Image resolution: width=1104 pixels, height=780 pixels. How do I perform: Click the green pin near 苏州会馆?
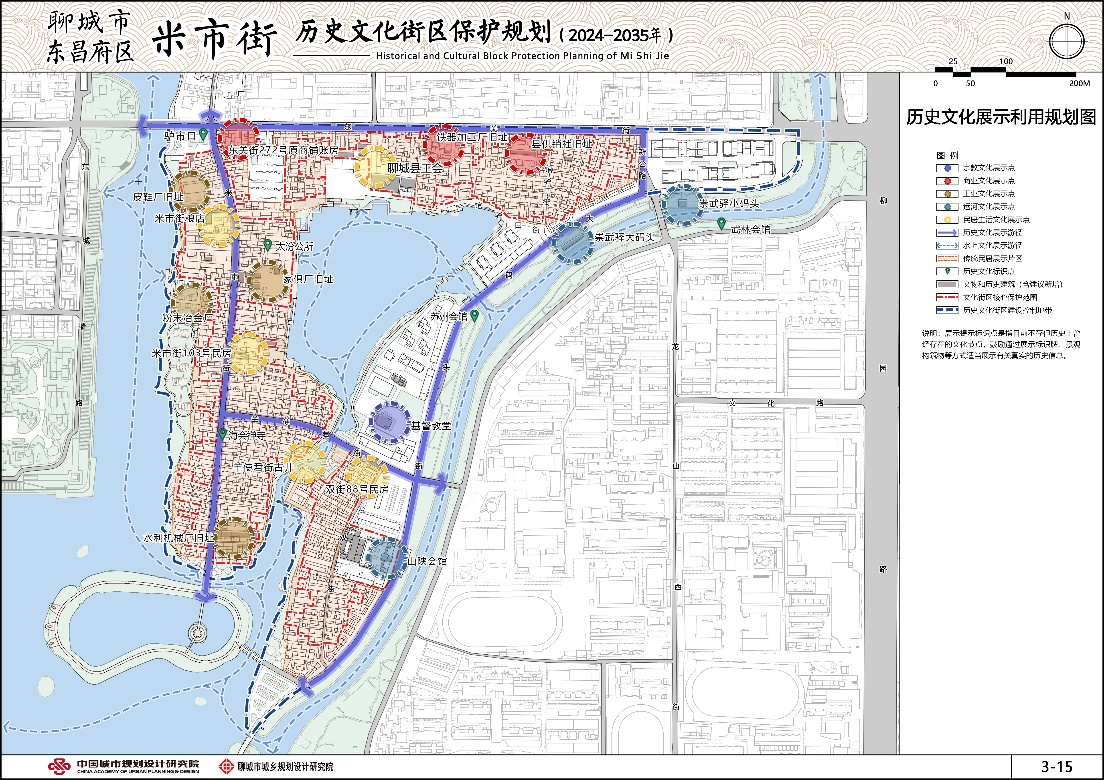point(473,316)
